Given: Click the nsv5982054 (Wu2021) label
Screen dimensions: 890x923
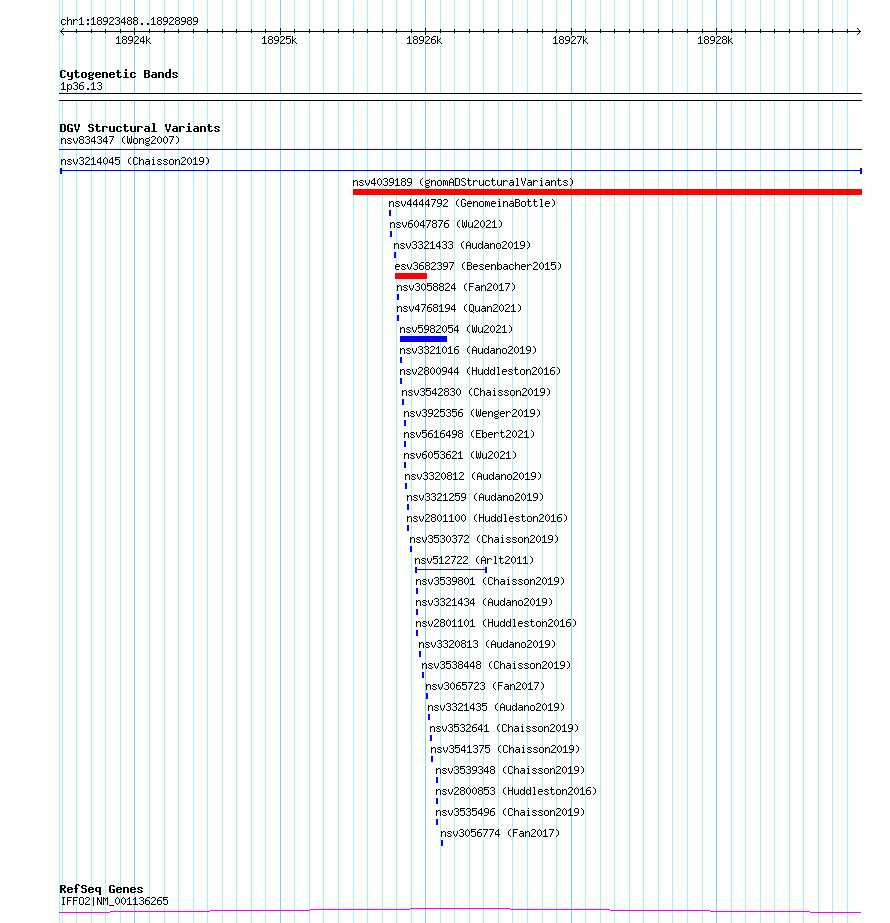Looking at the screenshot, I should pos(456,329).
